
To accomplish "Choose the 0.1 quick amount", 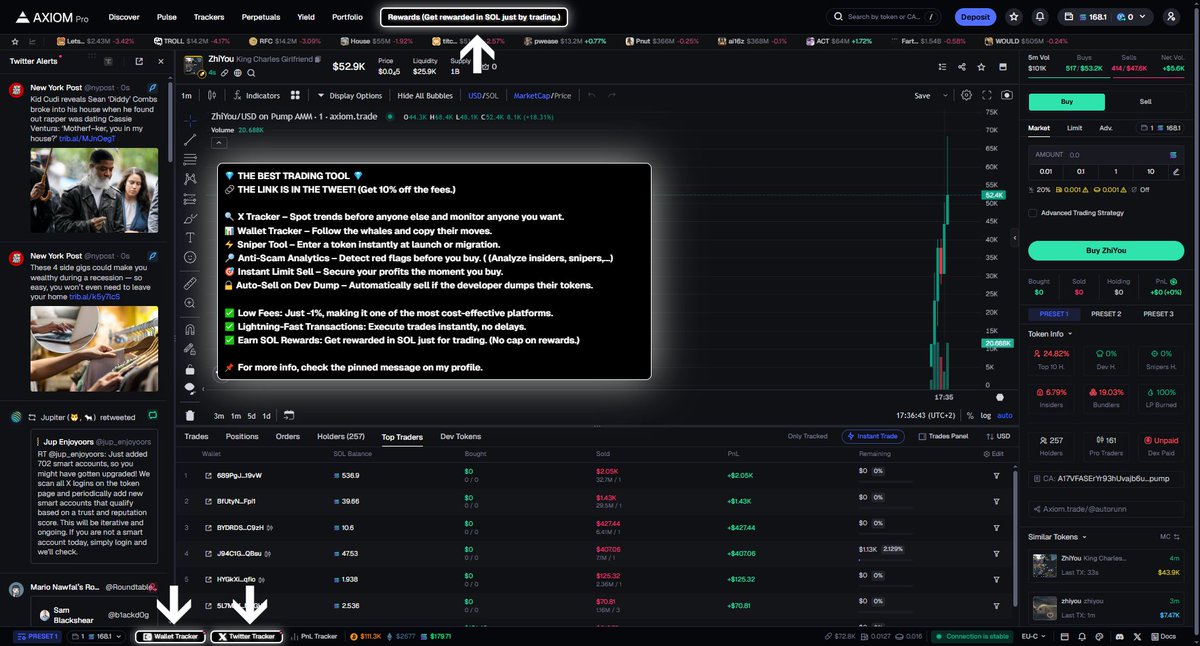I will pos(1080,172).
